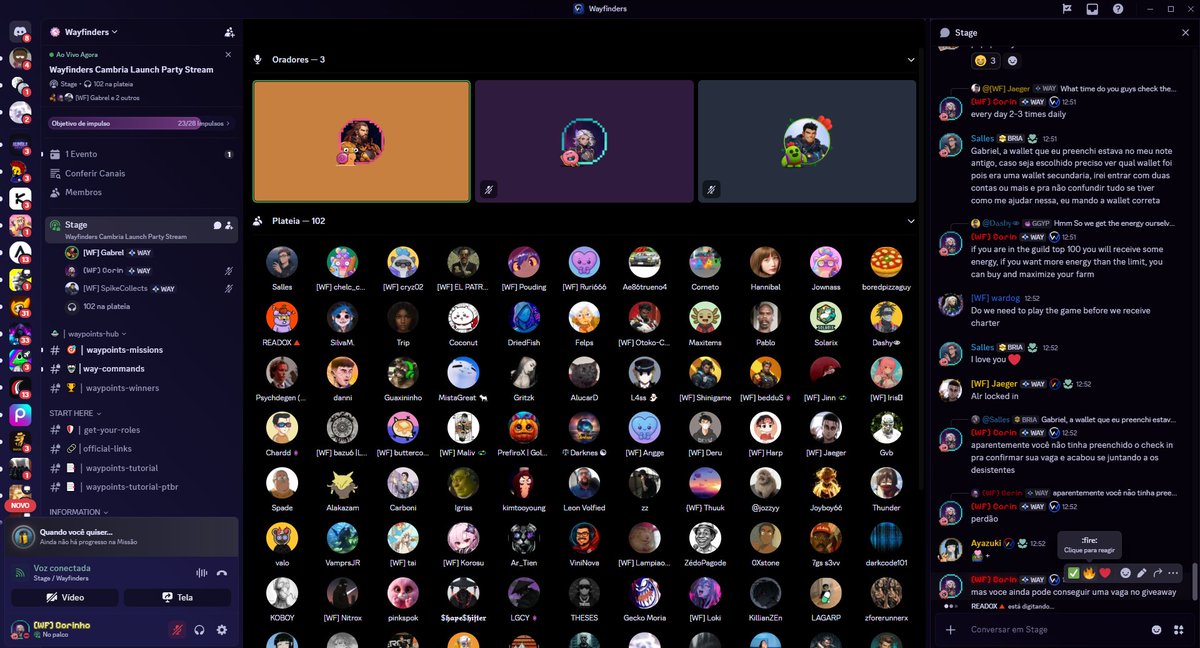This screenshot has width=1200, height=648.
Task: Open the invite members icon beside Wayfinders
Action: [x=229, y=32]
